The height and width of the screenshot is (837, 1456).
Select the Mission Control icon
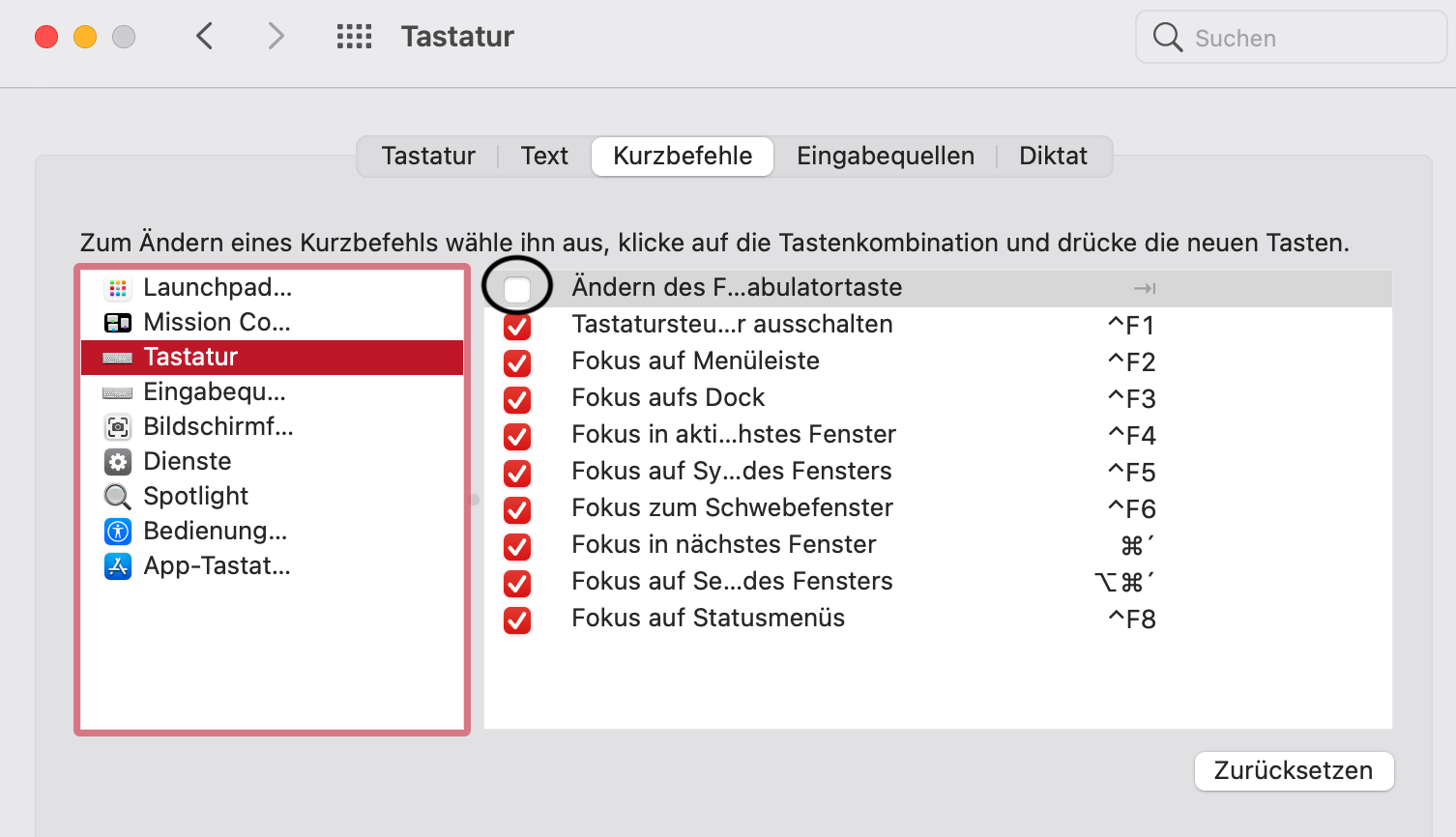pyautogui.click(x=118, y=323)
